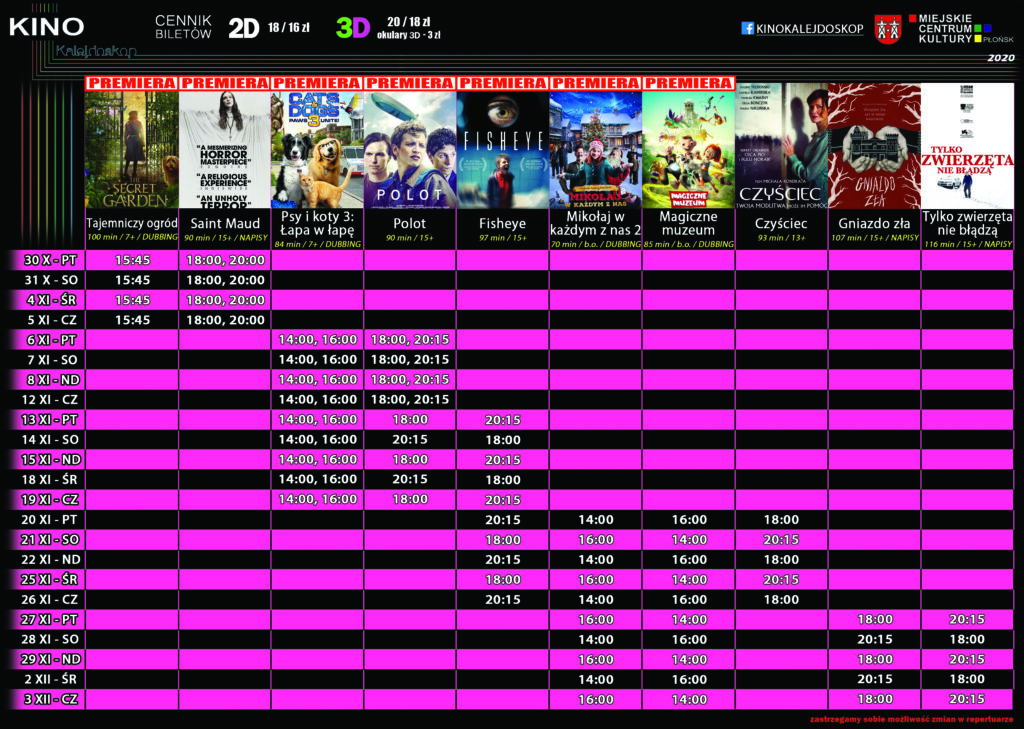Select the title 'Magiczne muzeum' under its poster
1024x729 pixels.
(688, 223)
